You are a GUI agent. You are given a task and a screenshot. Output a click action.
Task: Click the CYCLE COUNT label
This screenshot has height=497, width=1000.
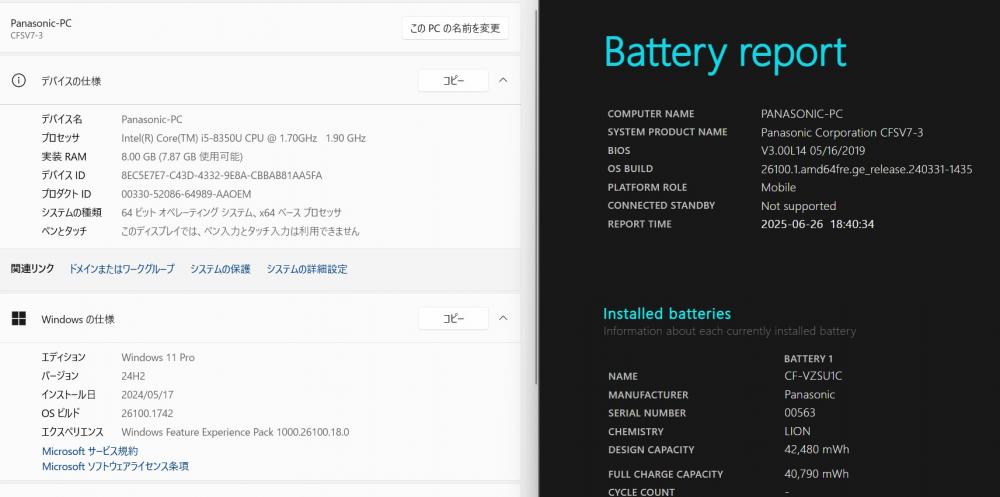pos(641,492)
